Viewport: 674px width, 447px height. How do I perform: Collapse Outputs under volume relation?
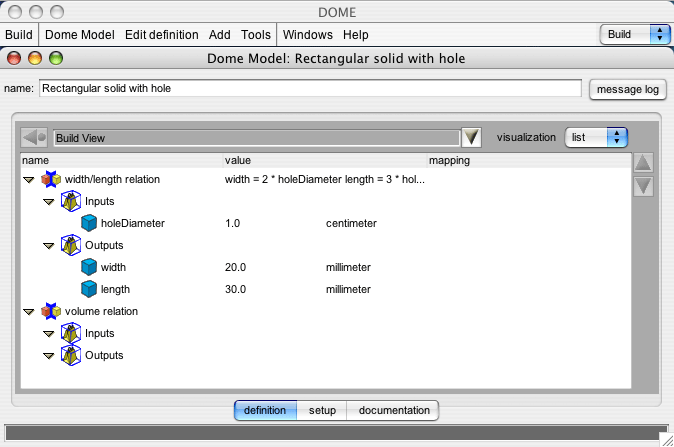(49, 356)
